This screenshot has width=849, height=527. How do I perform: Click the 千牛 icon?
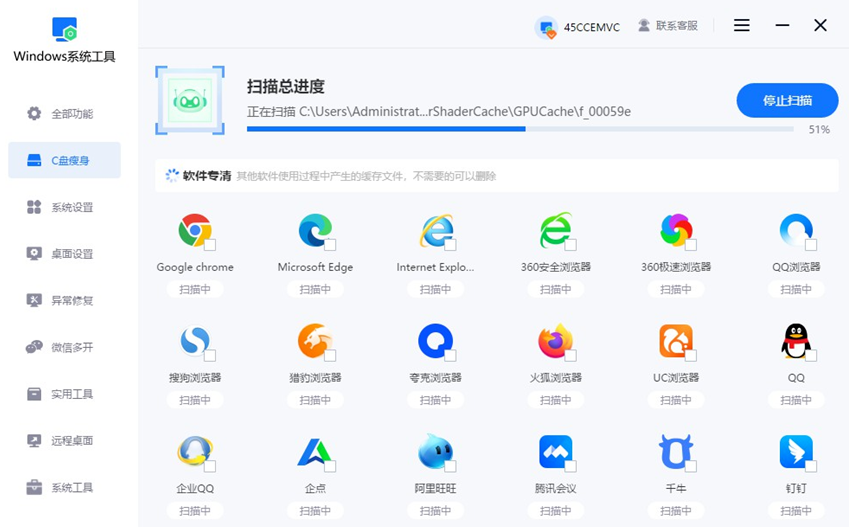[676, 452]
